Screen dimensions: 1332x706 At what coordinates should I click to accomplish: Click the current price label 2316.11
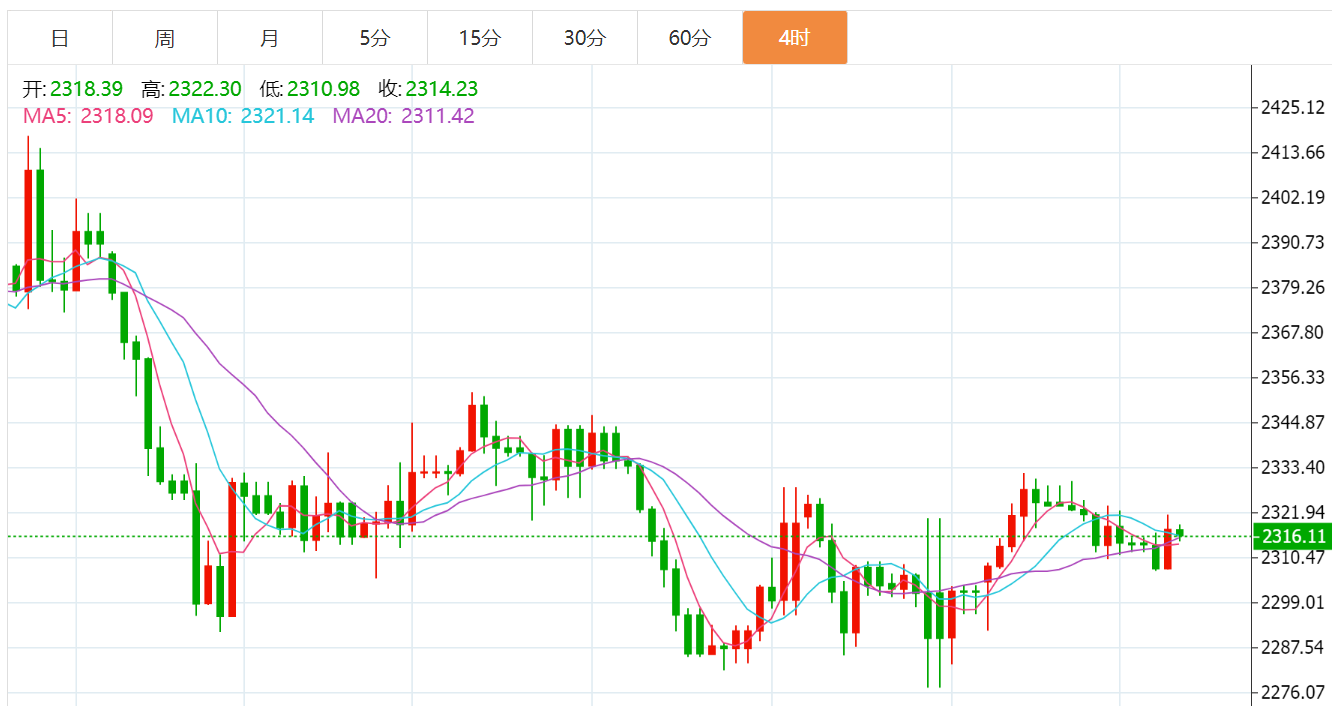1294,537
